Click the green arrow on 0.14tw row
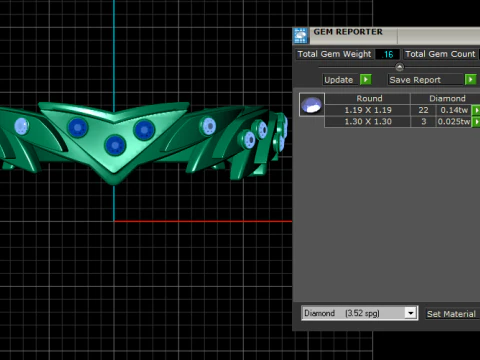Image resolution: width=480 pixels, height=360 pixels. point(476,110)
